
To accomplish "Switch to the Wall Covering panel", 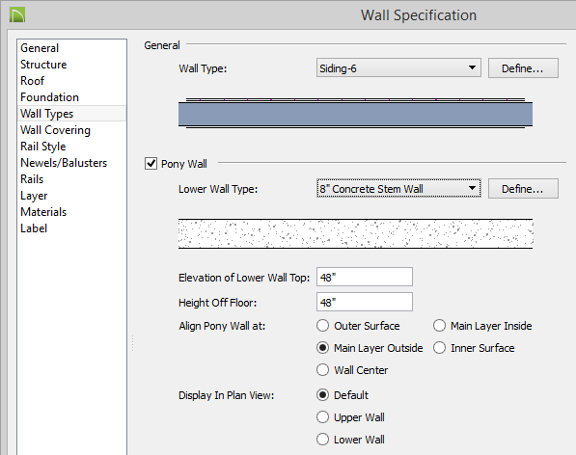I will pos(55,130).
